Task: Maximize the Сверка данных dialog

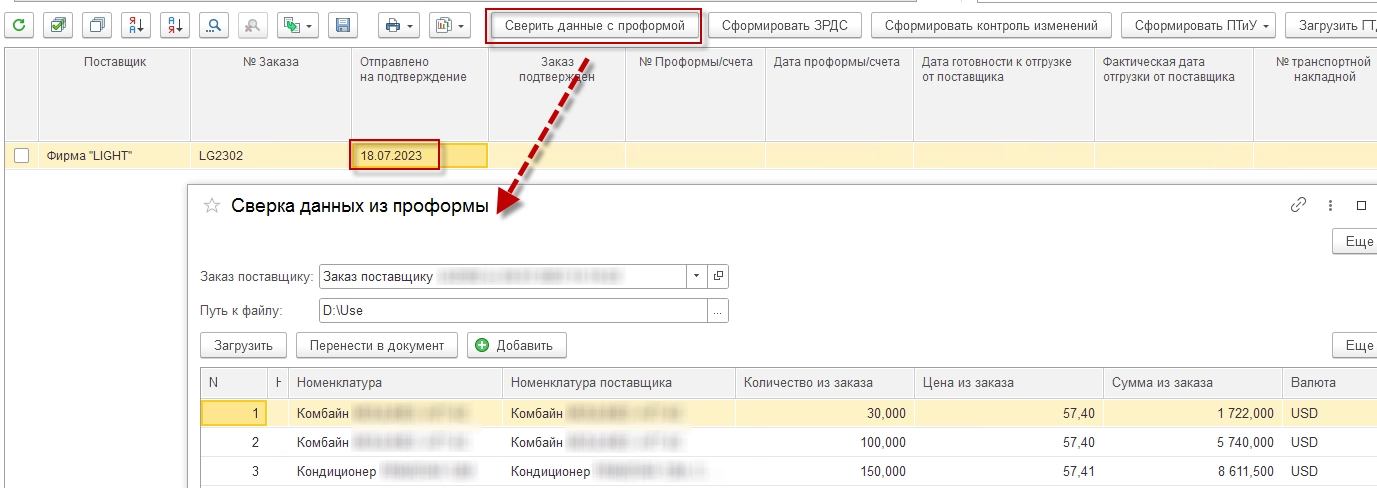Action: (1361, 205)
